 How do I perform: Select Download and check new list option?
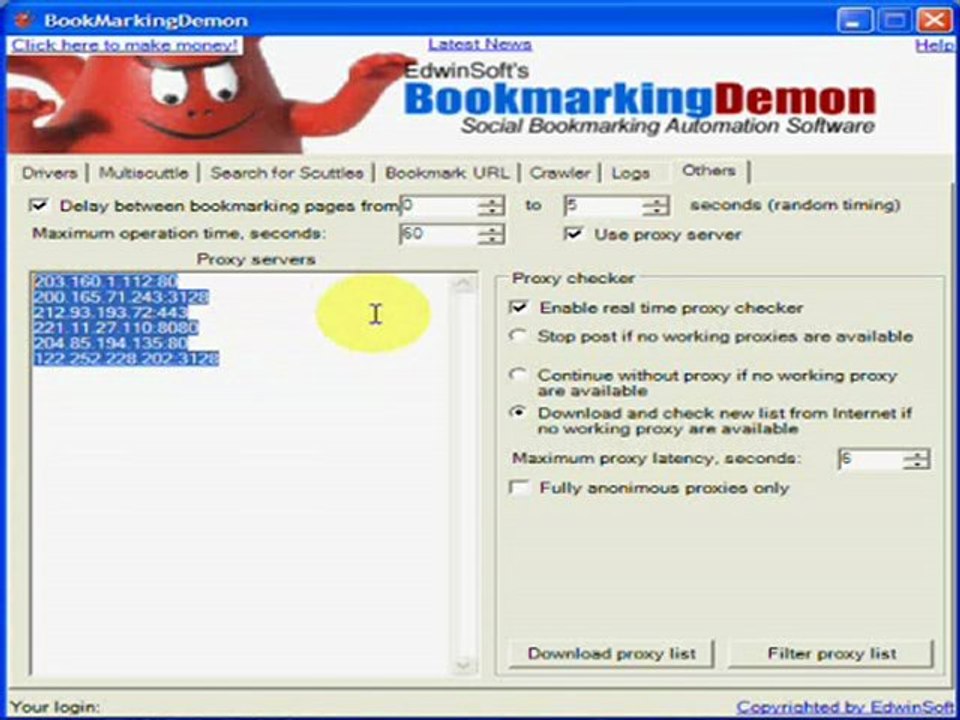(518, 413)
